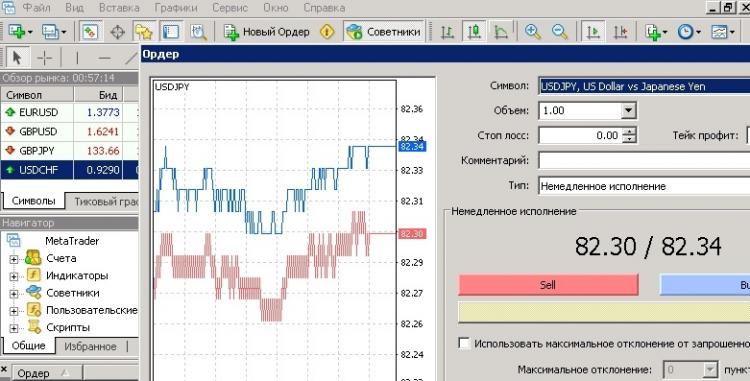Expand the Индикаторы tree node
Image resolution: width=750 pixels, height=381 pixels.
pos(13,276)
